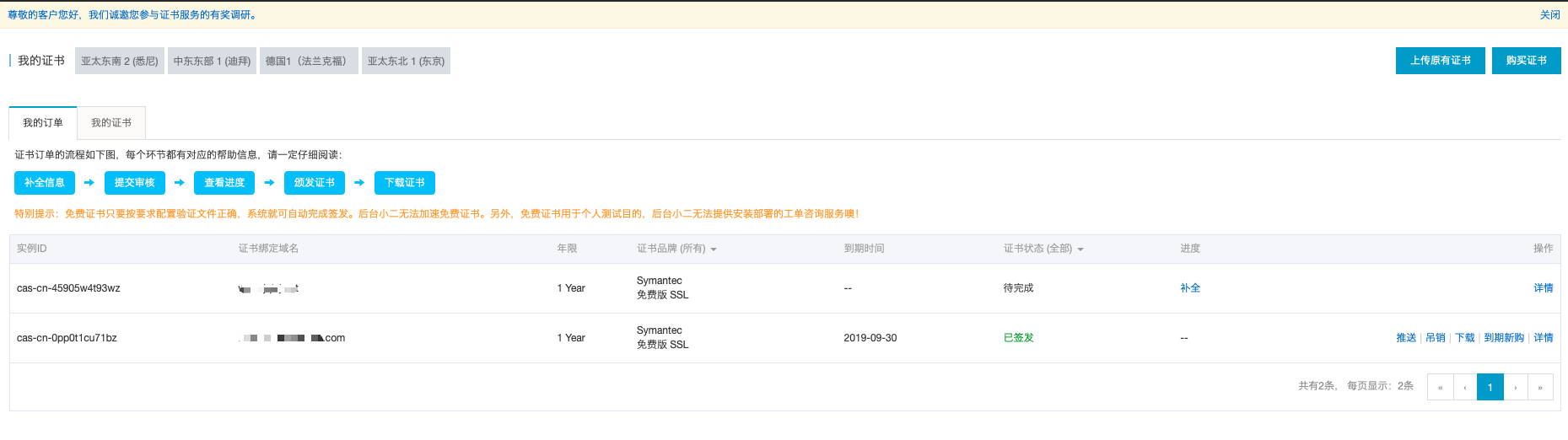Select region 德国1 (法兰克福)
The width and height of the screenshot is (1568, 440).
click(x=309, y=61)
